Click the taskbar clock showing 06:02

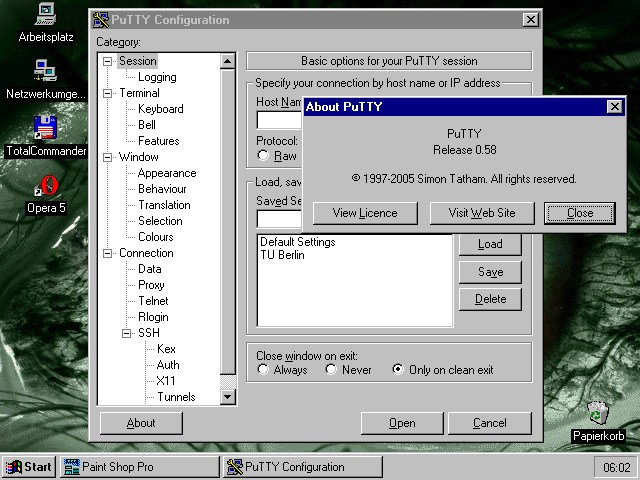616,467
